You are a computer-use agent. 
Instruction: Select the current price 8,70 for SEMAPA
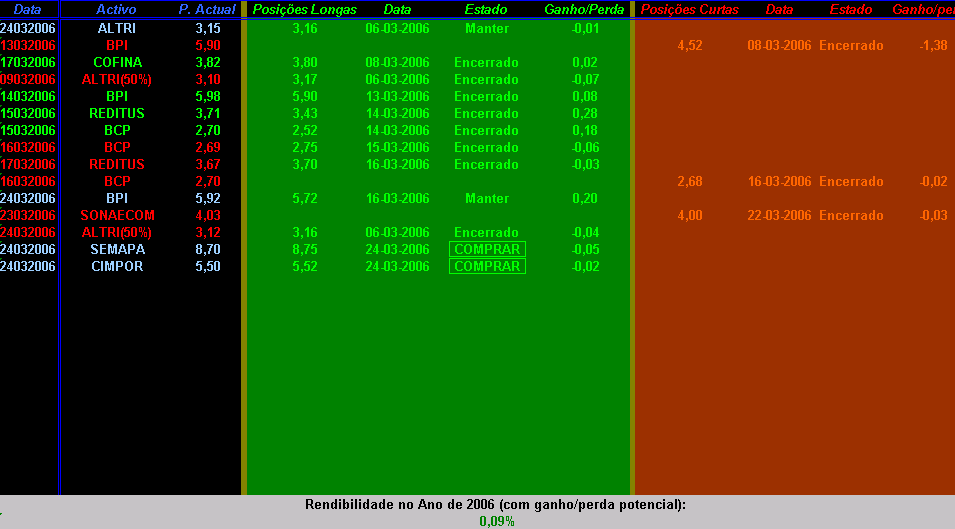click(x=208, y=249)
